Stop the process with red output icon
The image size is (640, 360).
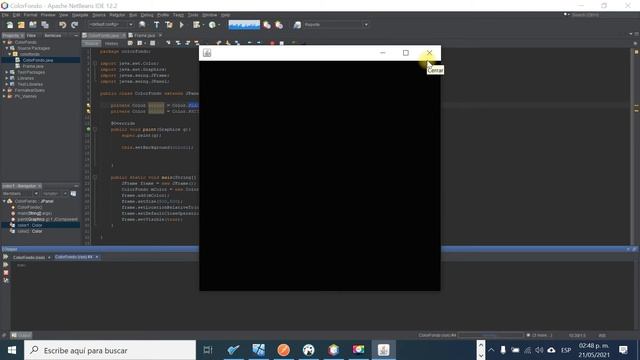coord(6,272)
